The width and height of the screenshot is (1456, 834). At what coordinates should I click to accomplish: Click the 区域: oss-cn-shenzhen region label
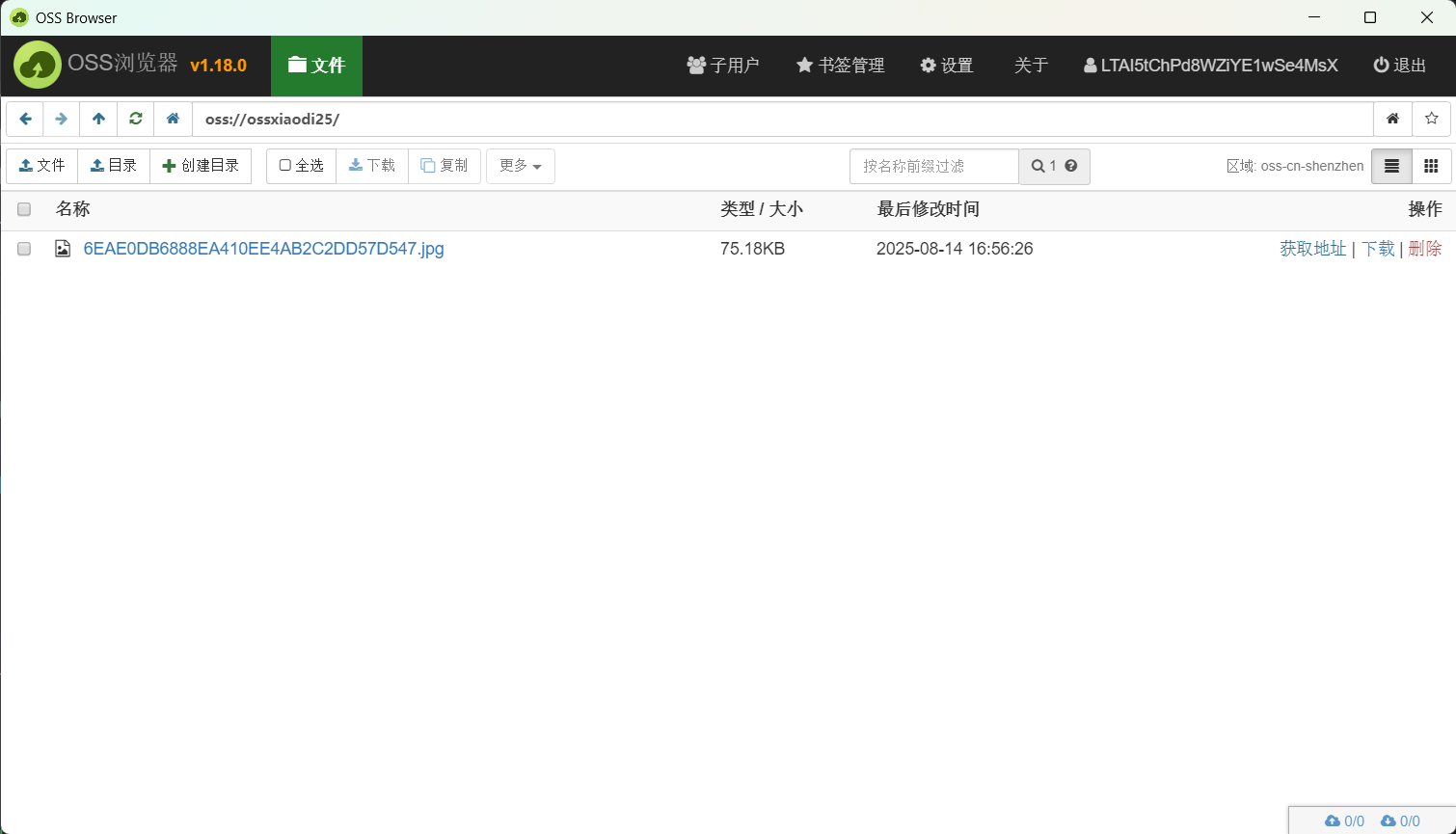[1295, 166]
